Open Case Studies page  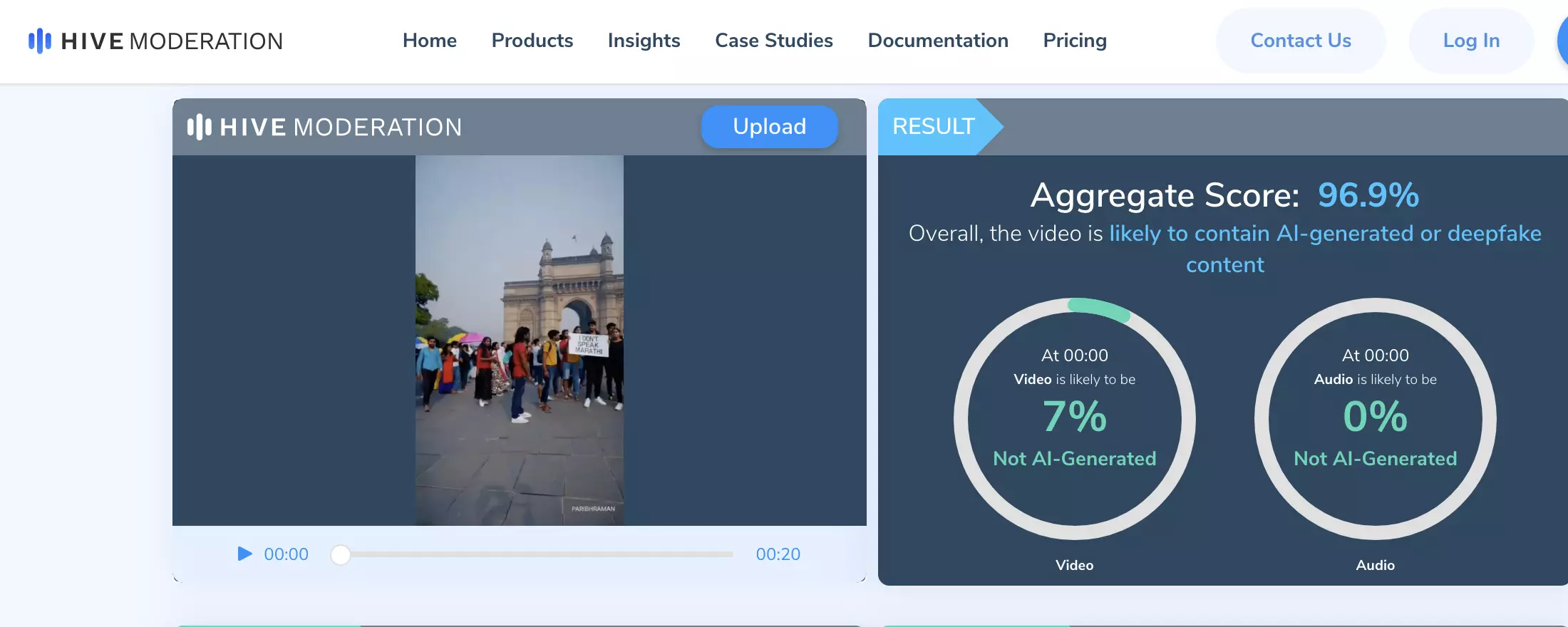coord(774,41)
